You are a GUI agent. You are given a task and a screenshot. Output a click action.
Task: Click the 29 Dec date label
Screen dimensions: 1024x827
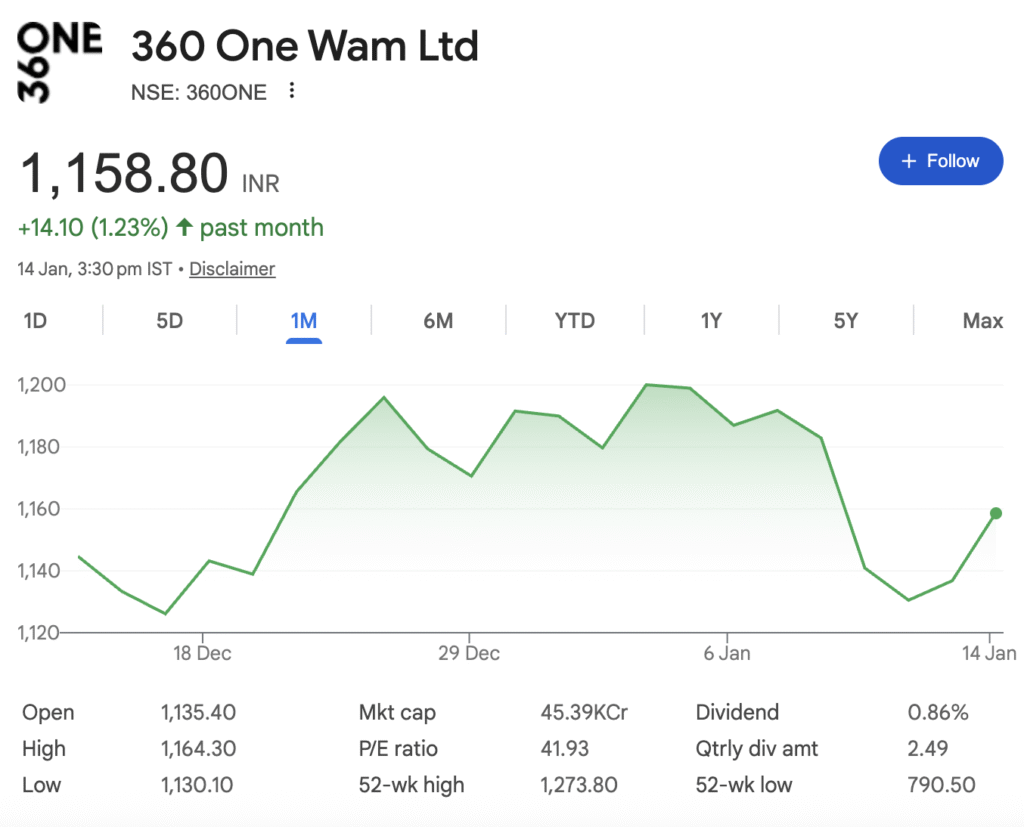[469, 653]
